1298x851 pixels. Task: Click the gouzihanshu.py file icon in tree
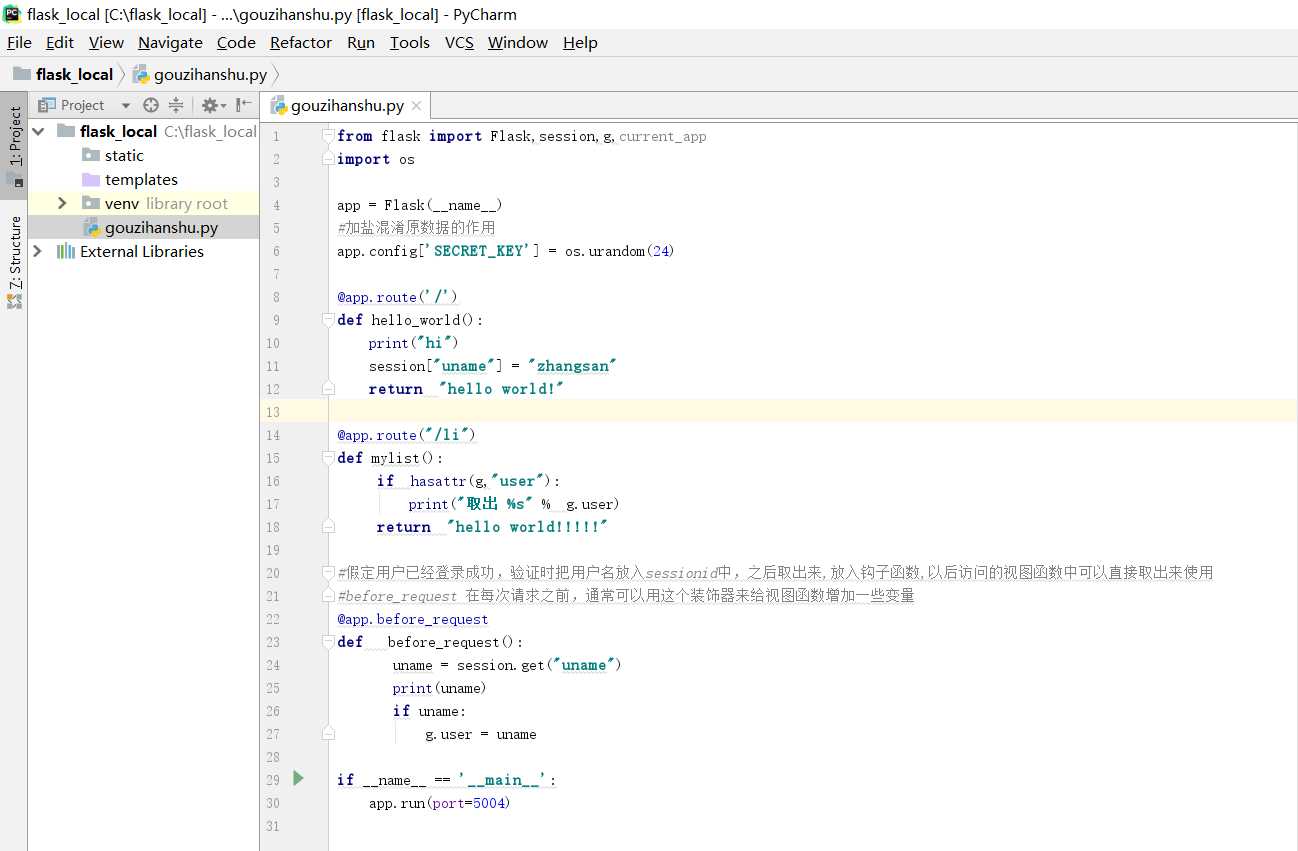(x=91, y=227)
